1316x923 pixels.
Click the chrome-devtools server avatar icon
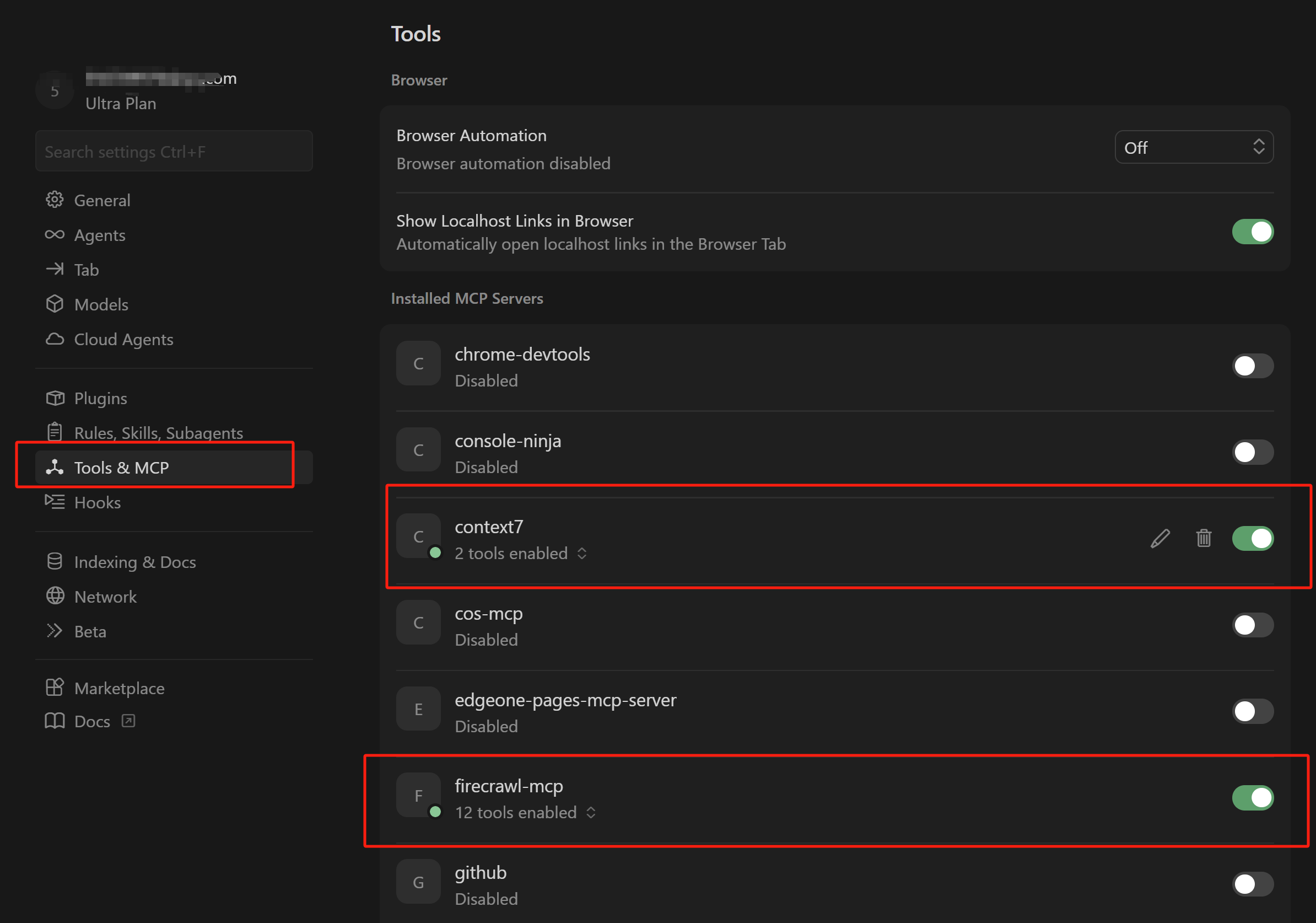tap(418, 363)
